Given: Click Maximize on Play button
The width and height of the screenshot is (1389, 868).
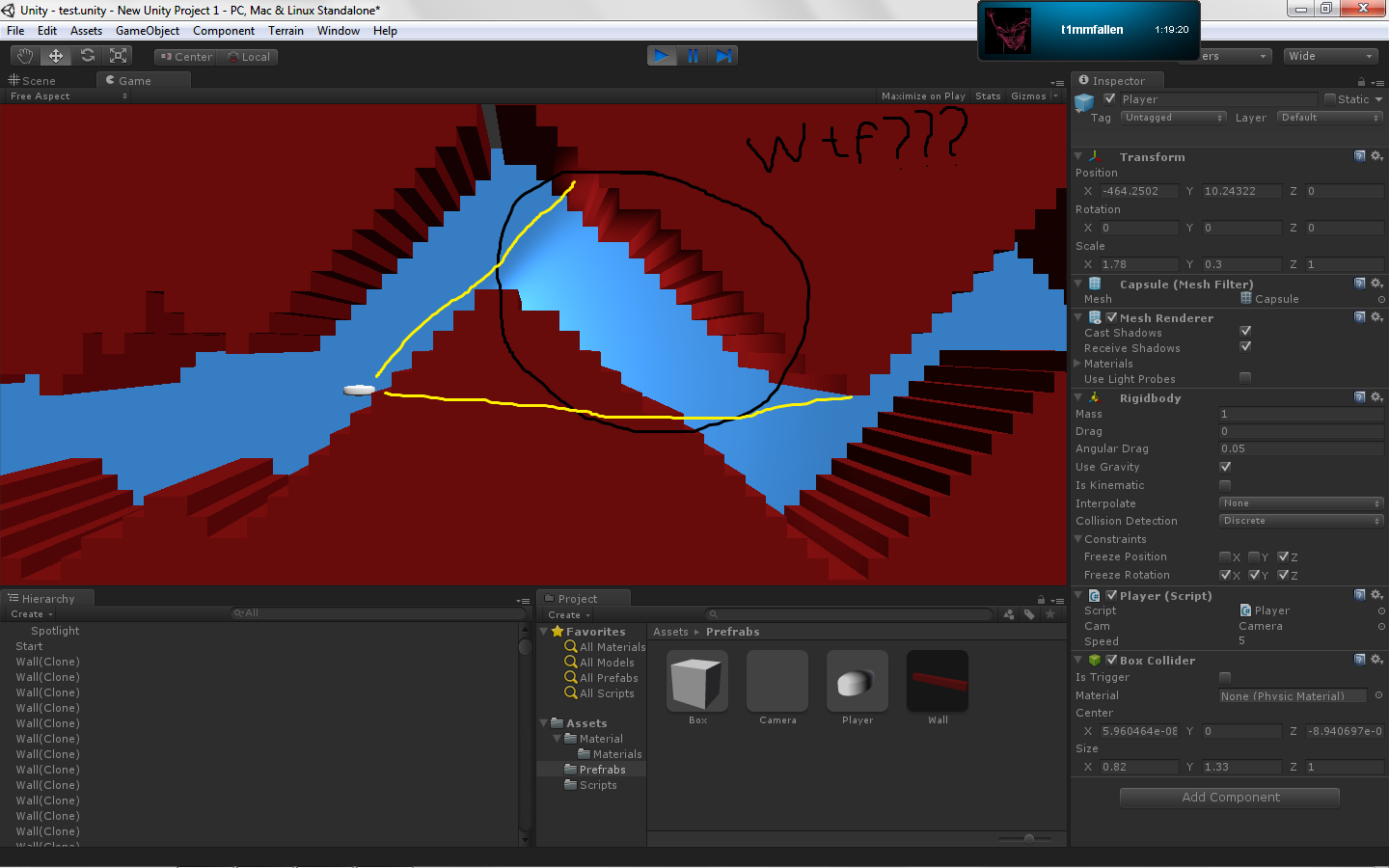Looking at the screenshot, I should click(922, 96).
